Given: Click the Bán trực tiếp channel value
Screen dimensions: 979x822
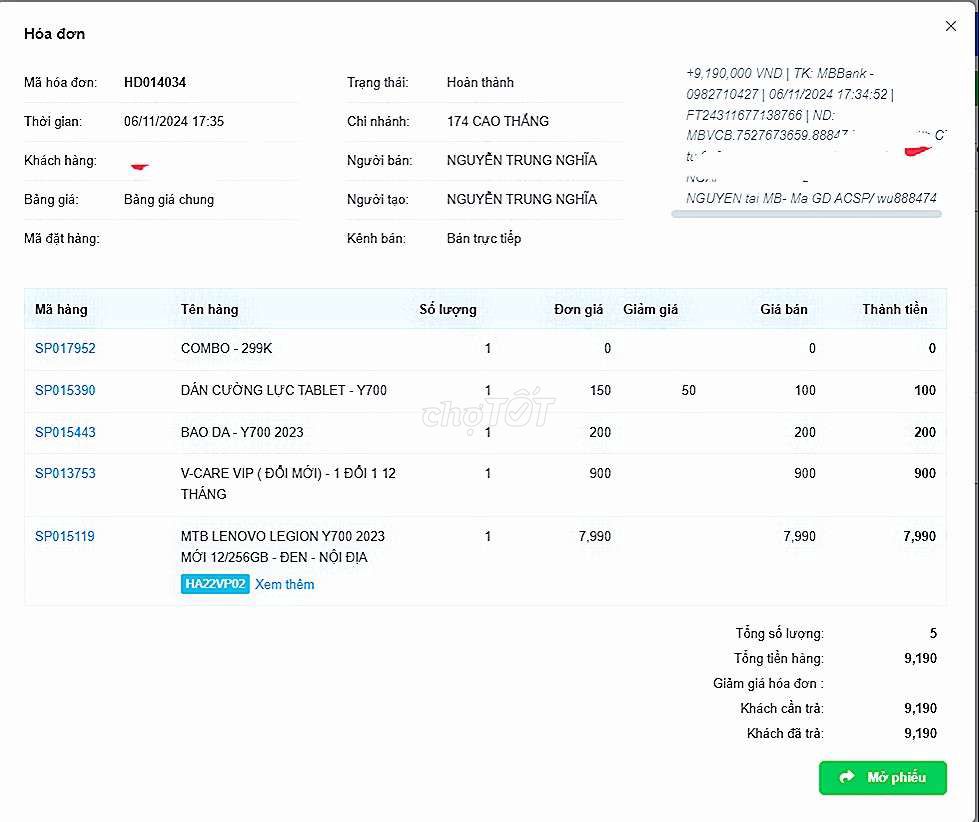Looking at the screenshot, I should click(484, 238).
